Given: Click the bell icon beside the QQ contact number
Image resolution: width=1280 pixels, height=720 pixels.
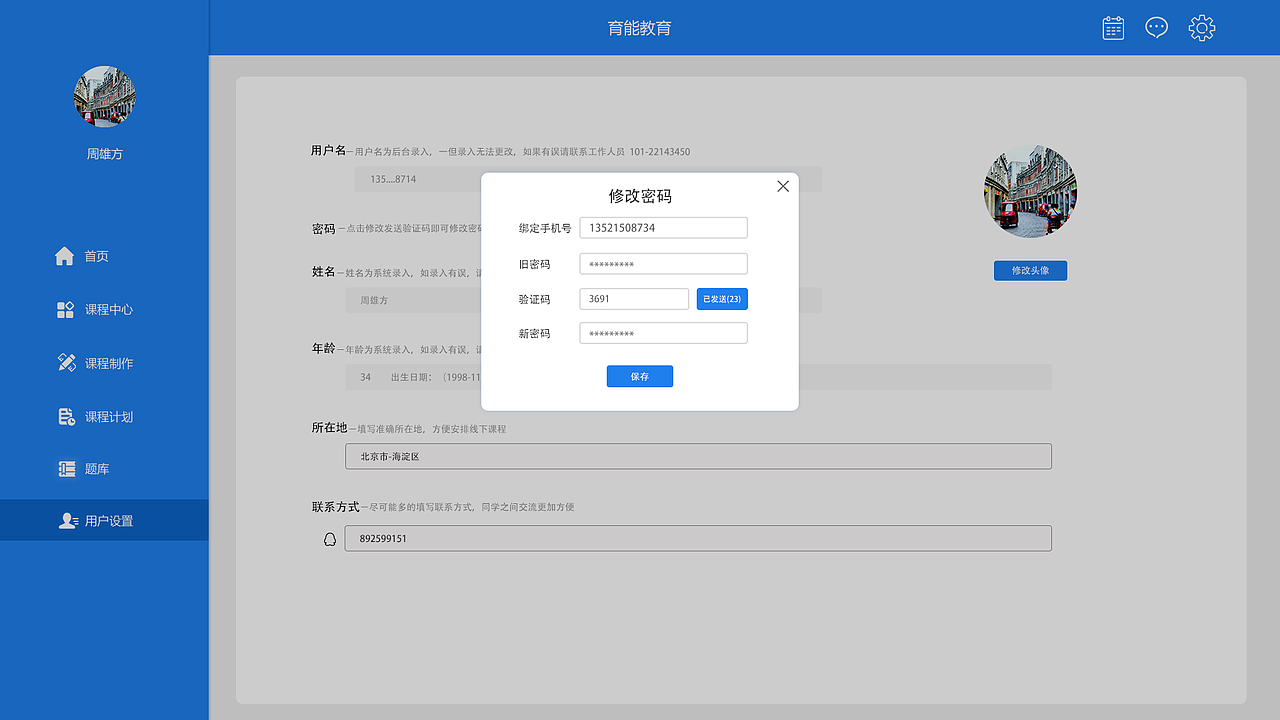Looking at the screenshot, I should 330,538.
